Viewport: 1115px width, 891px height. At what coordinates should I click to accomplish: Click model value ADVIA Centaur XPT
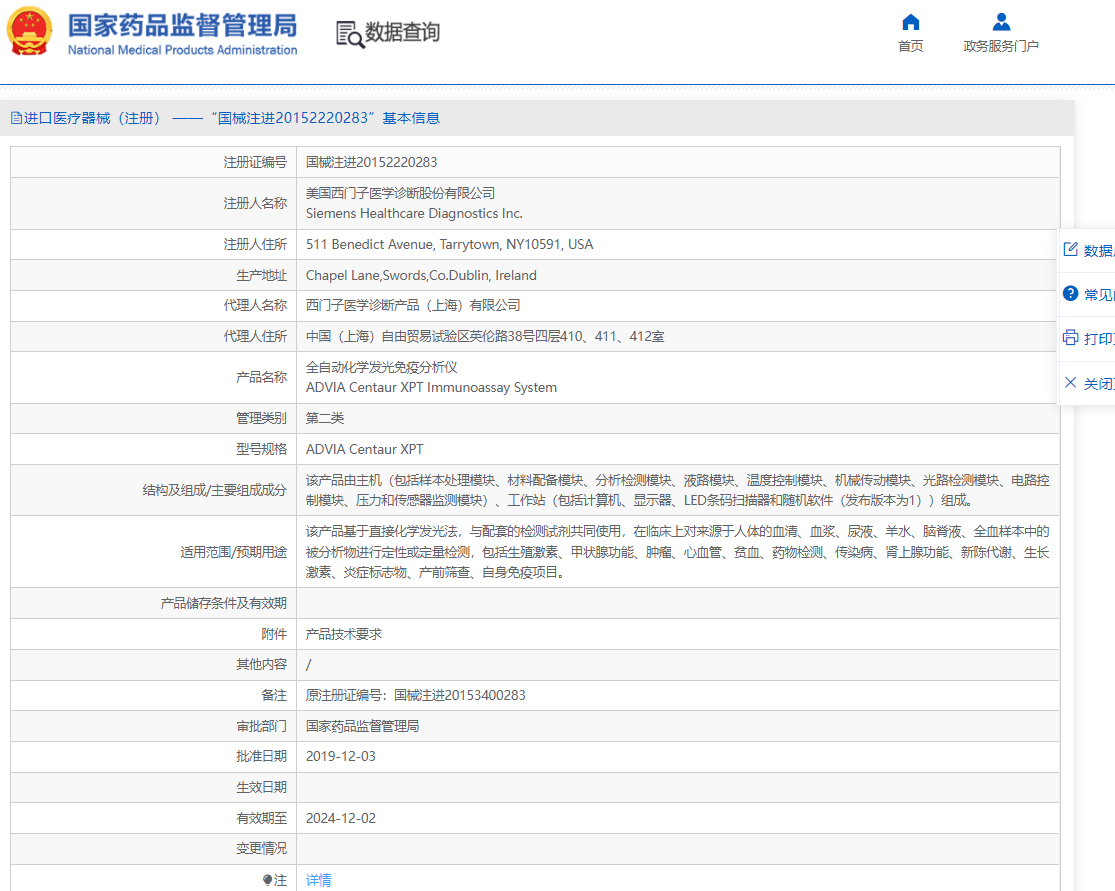coord(364,449)
